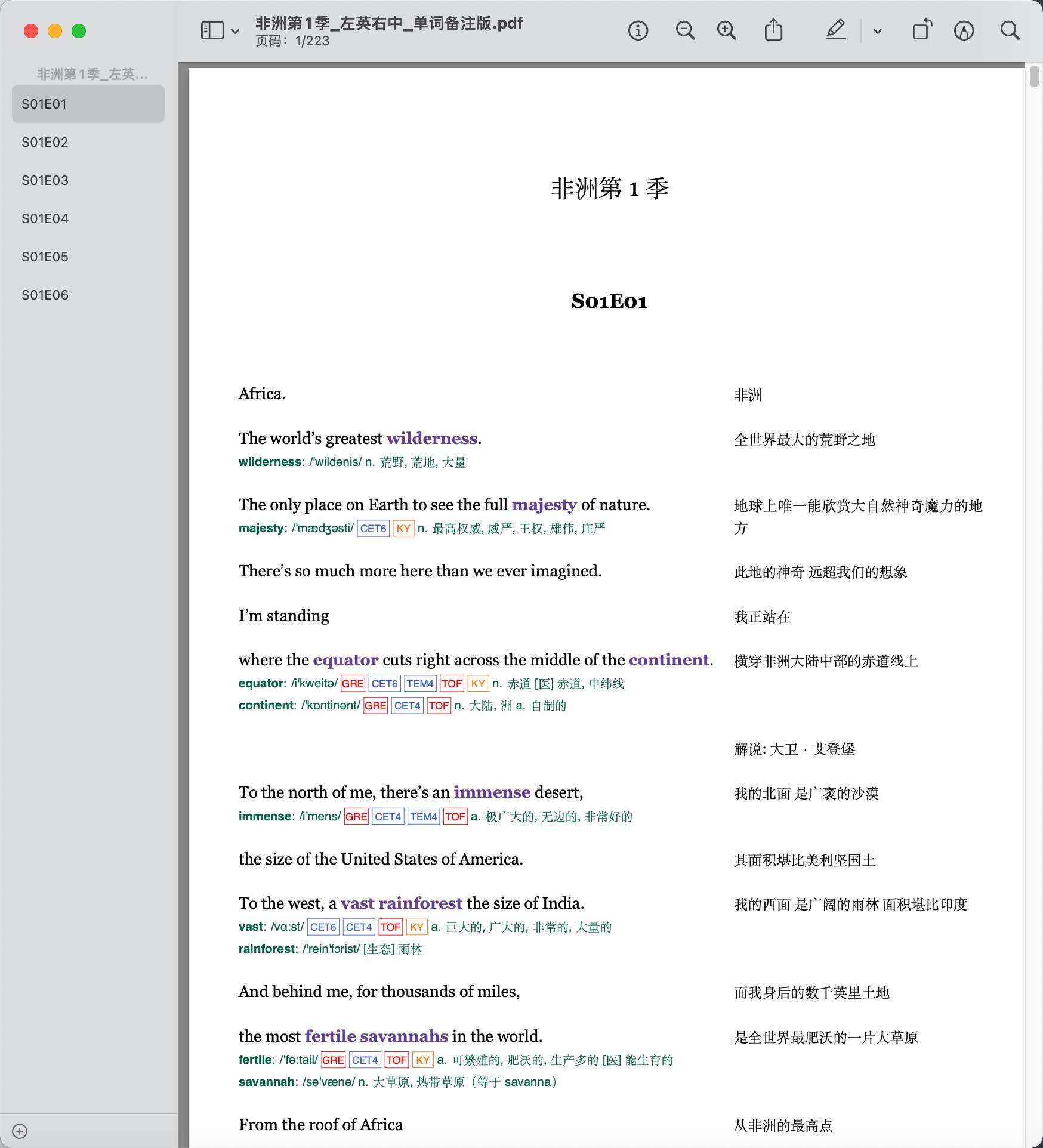Click the highlighted word majesty
The width and height of the screenshot is (1043, 1148).
[544, 505]
